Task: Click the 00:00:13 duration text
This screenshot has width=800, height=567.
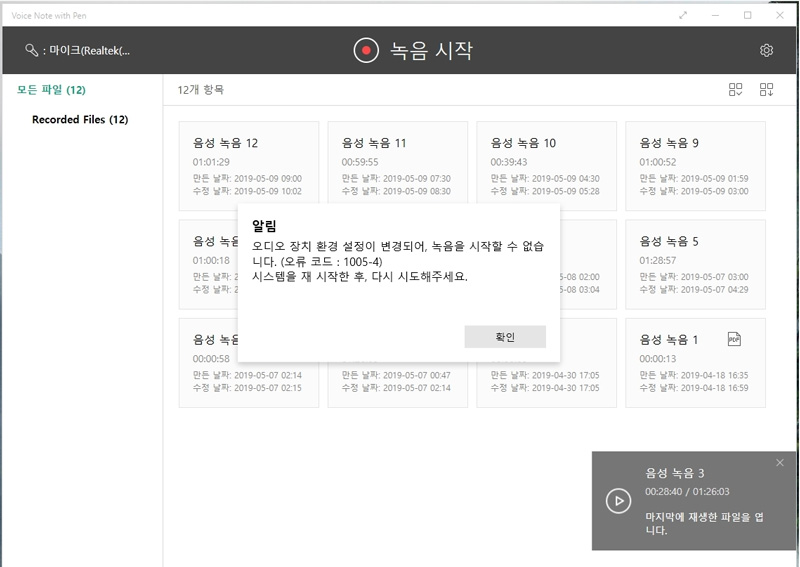Action: pos(658,359)
